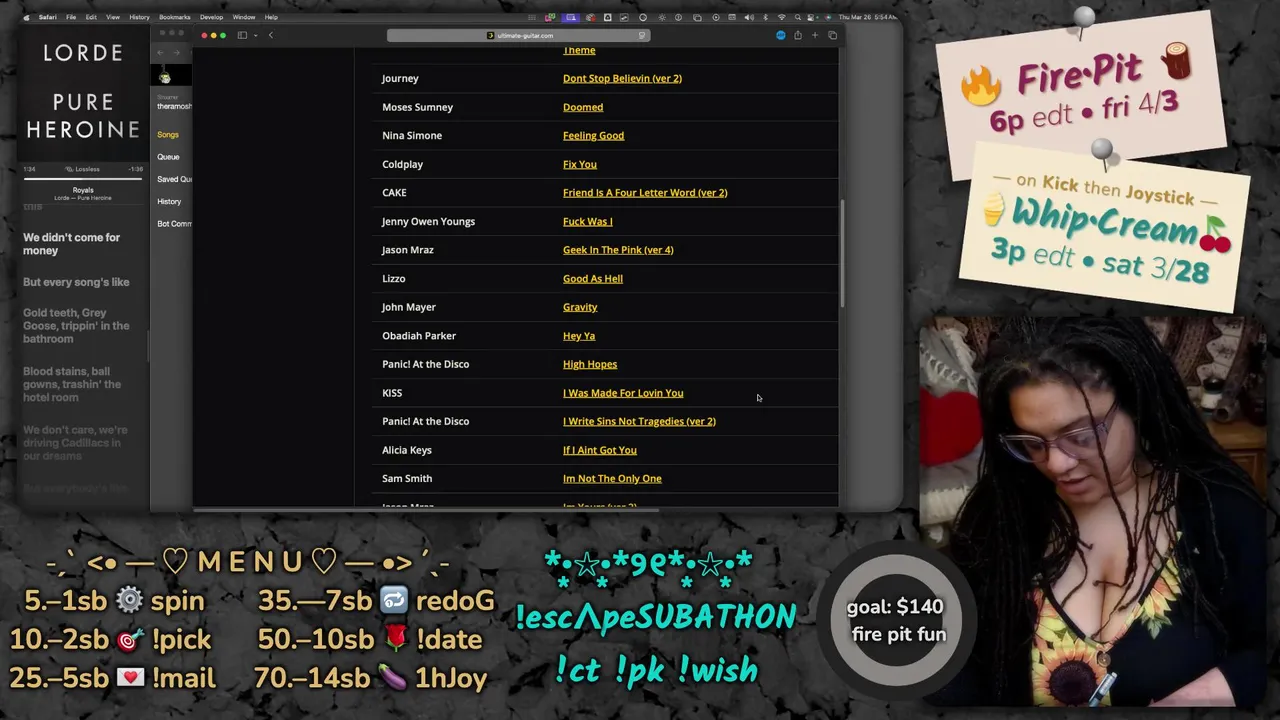Open Friend Is A Four Letter Word link
Screen dimensions: 1280x720
pos(645,192)
